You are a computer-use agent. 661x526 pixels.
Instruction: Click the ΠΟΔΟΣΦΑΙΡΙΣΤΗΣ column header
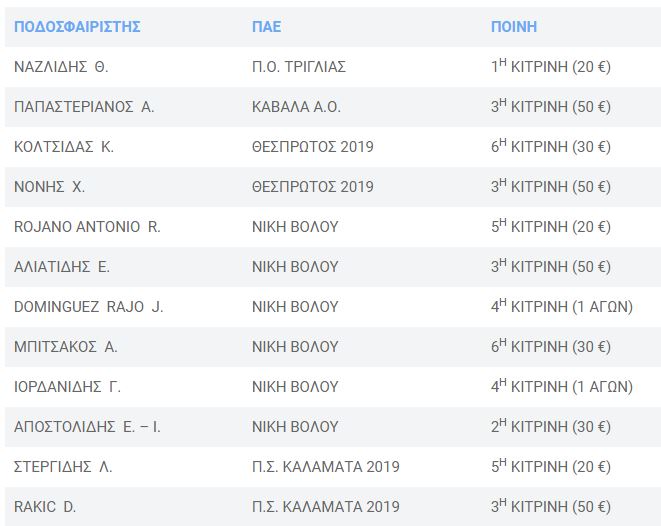click(x=77, y=27)
